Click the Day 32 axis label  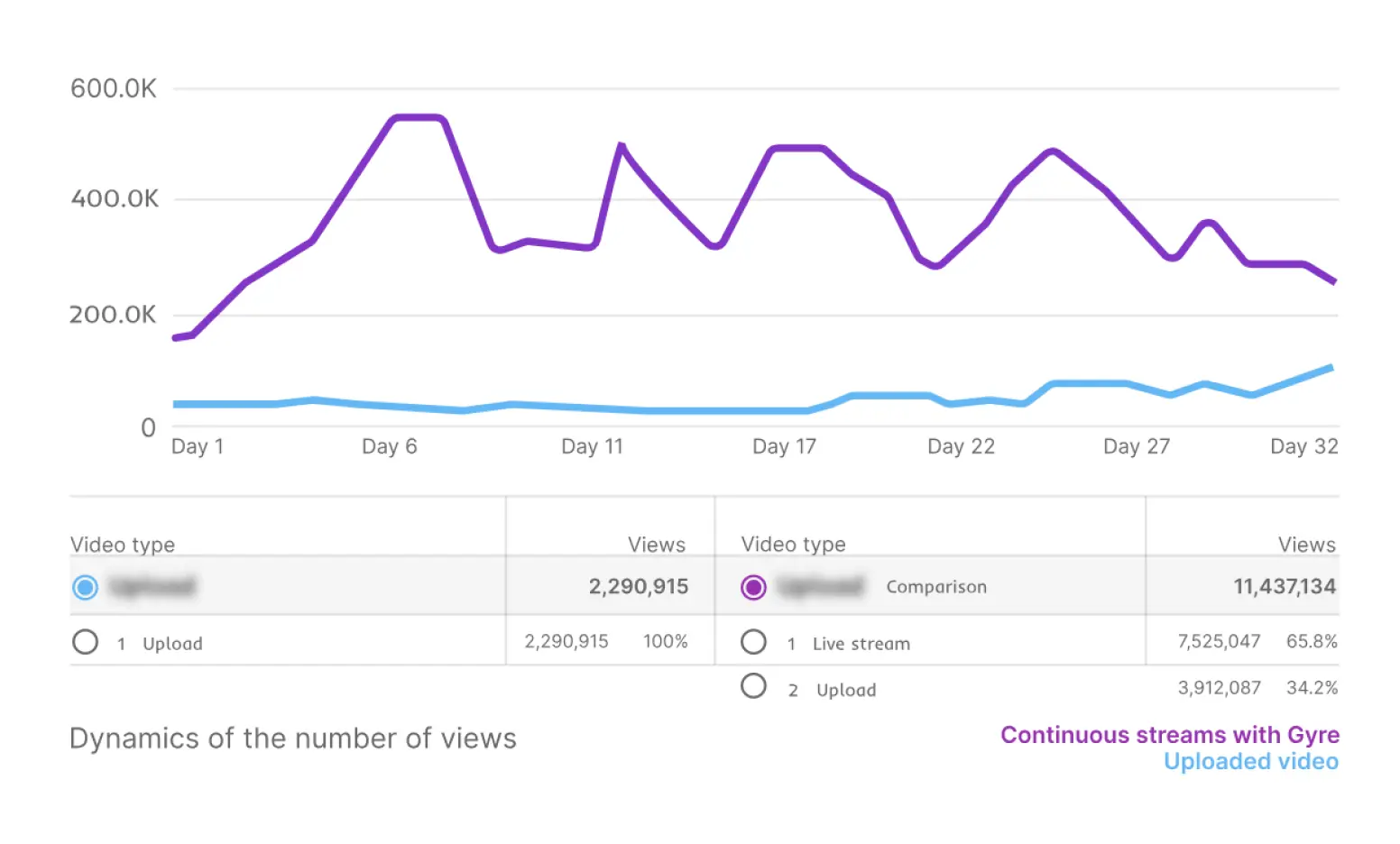[x=1303, y=447]
